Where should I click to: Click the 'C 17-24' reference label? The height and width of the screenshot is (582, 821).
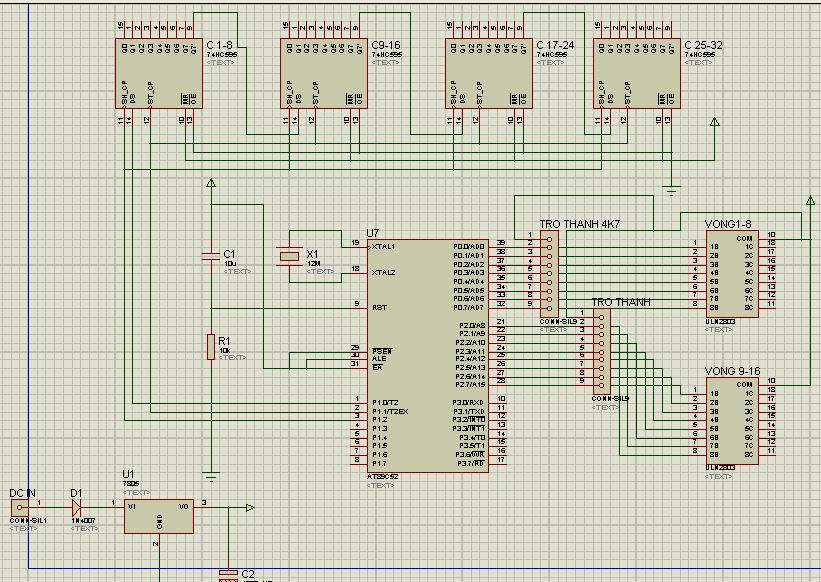(x=555, y=46)
